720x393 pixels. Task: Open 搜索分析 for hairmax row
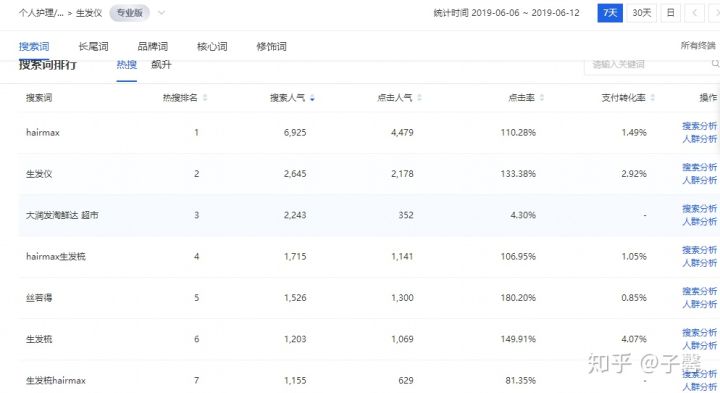click(x=699, y=126)
